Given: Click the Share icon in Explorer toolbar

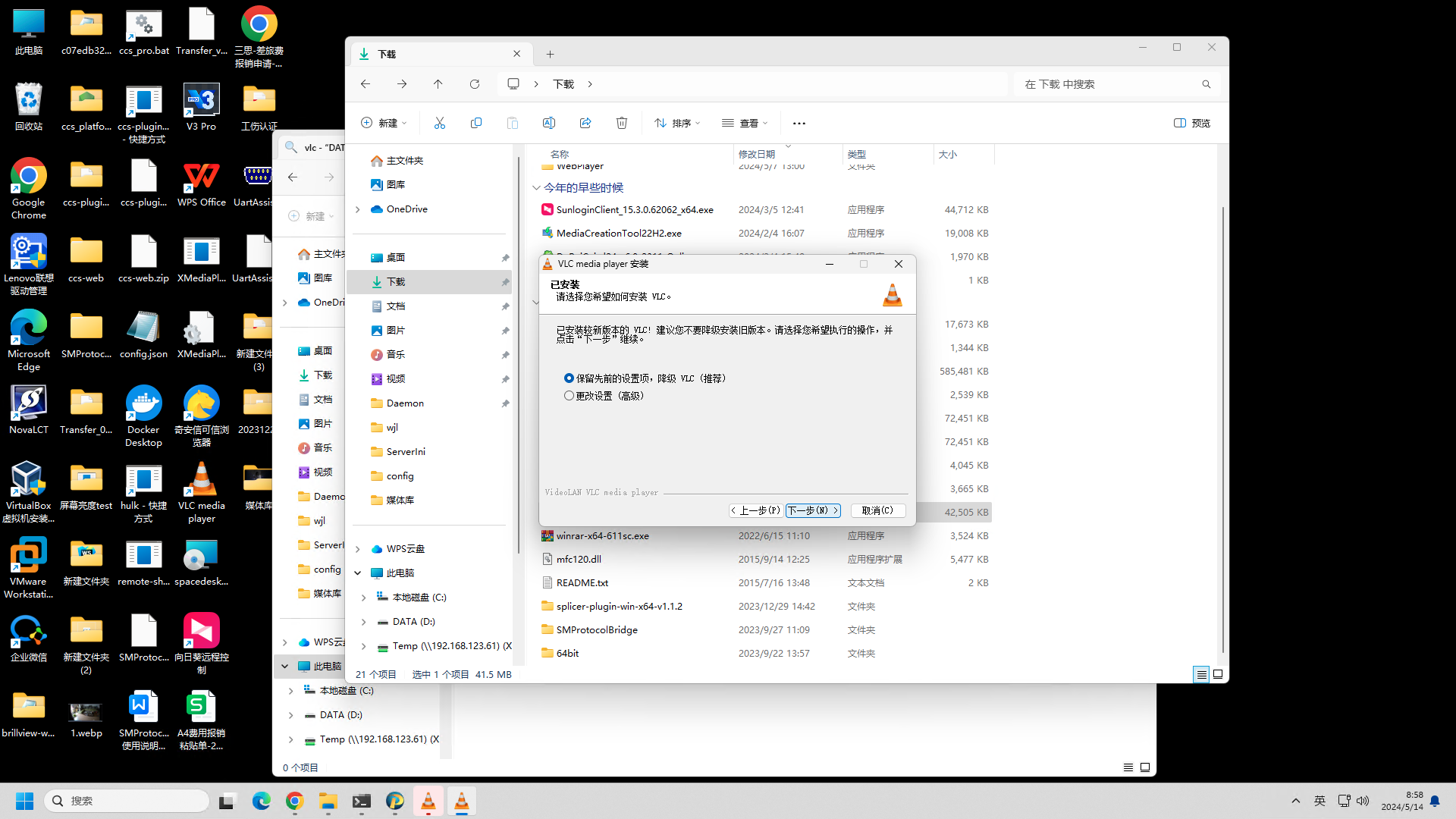Looking at the screenshot, I should (x=585, y=123).
